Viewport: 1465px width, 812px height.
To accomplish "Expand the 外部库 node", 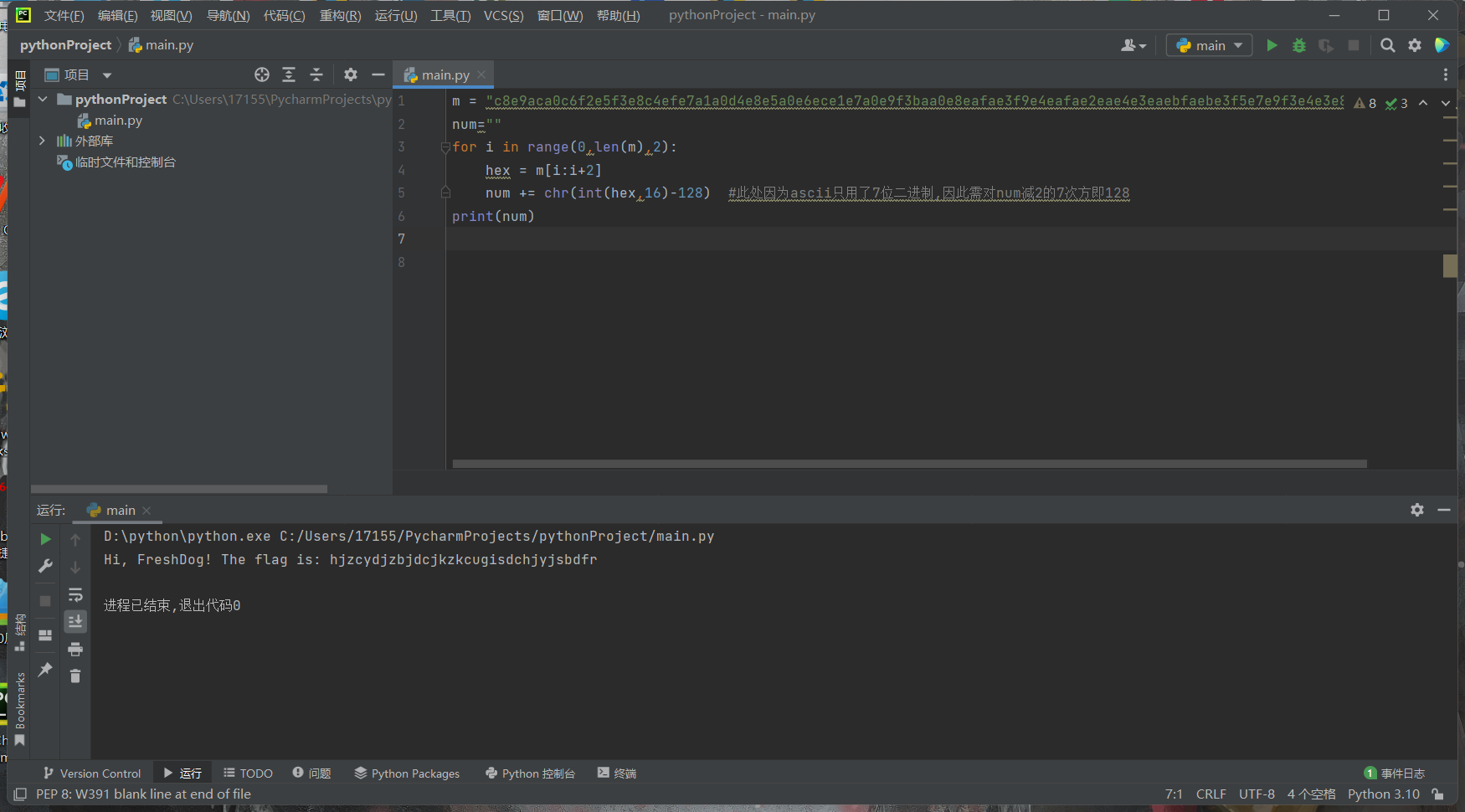I will pyautogui.click(x=42, y=141).
